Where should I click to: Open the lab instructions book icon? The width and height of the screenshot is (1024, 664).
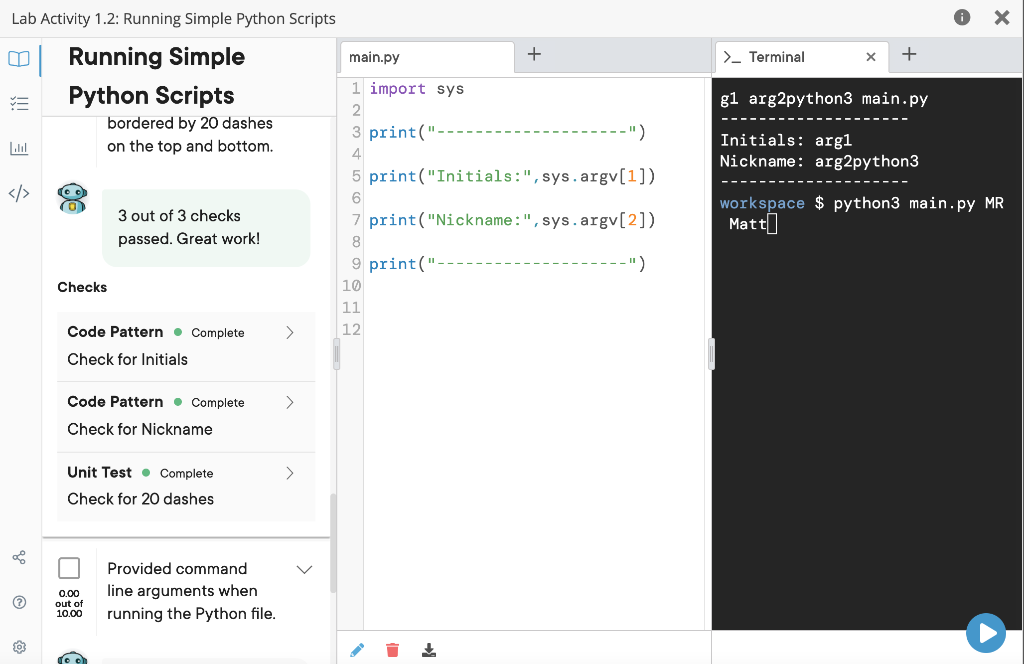(x=19, y=59)
